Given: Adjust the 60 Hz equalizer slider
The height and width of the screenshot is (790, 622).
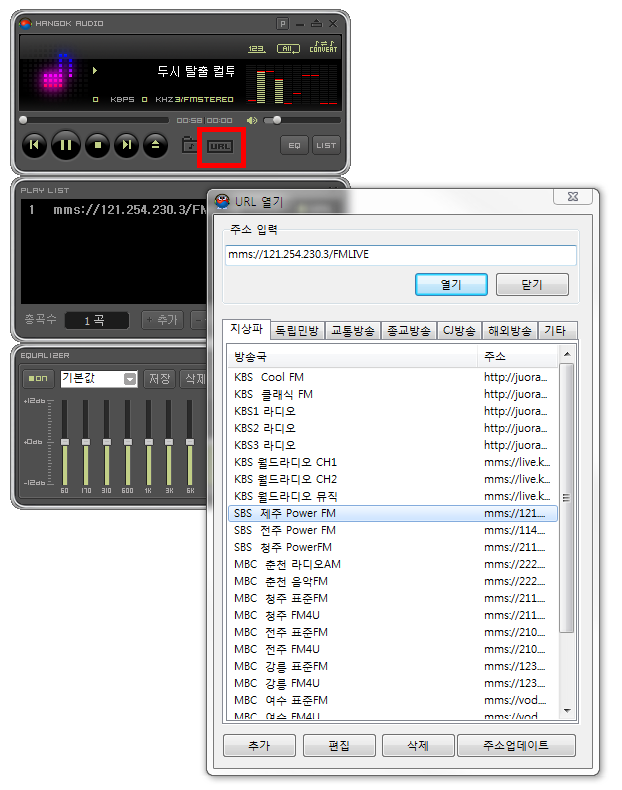Looking at the screenshot, I should click(64, 442).
